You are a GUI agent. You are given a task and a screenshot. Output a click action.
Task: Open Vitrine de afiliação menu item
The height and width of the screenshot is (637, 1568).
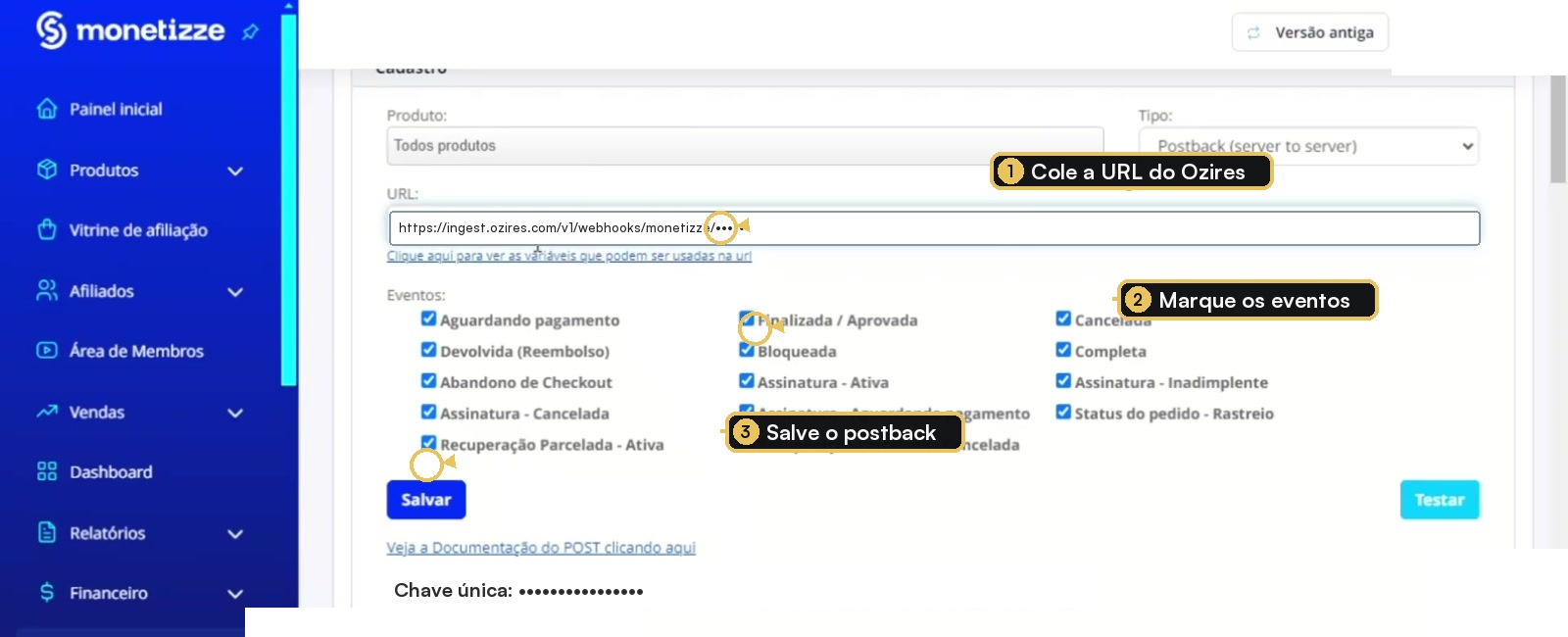point(140,230)
